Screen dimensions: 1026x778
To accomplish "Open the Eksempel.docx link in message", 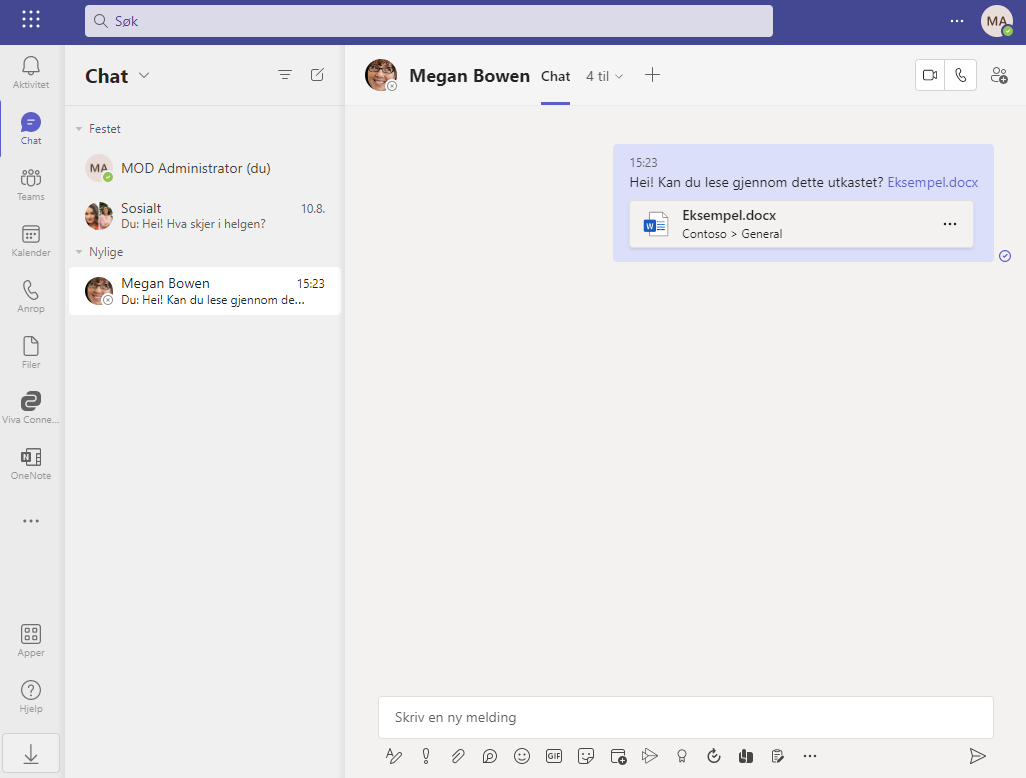I will point(932,183).
